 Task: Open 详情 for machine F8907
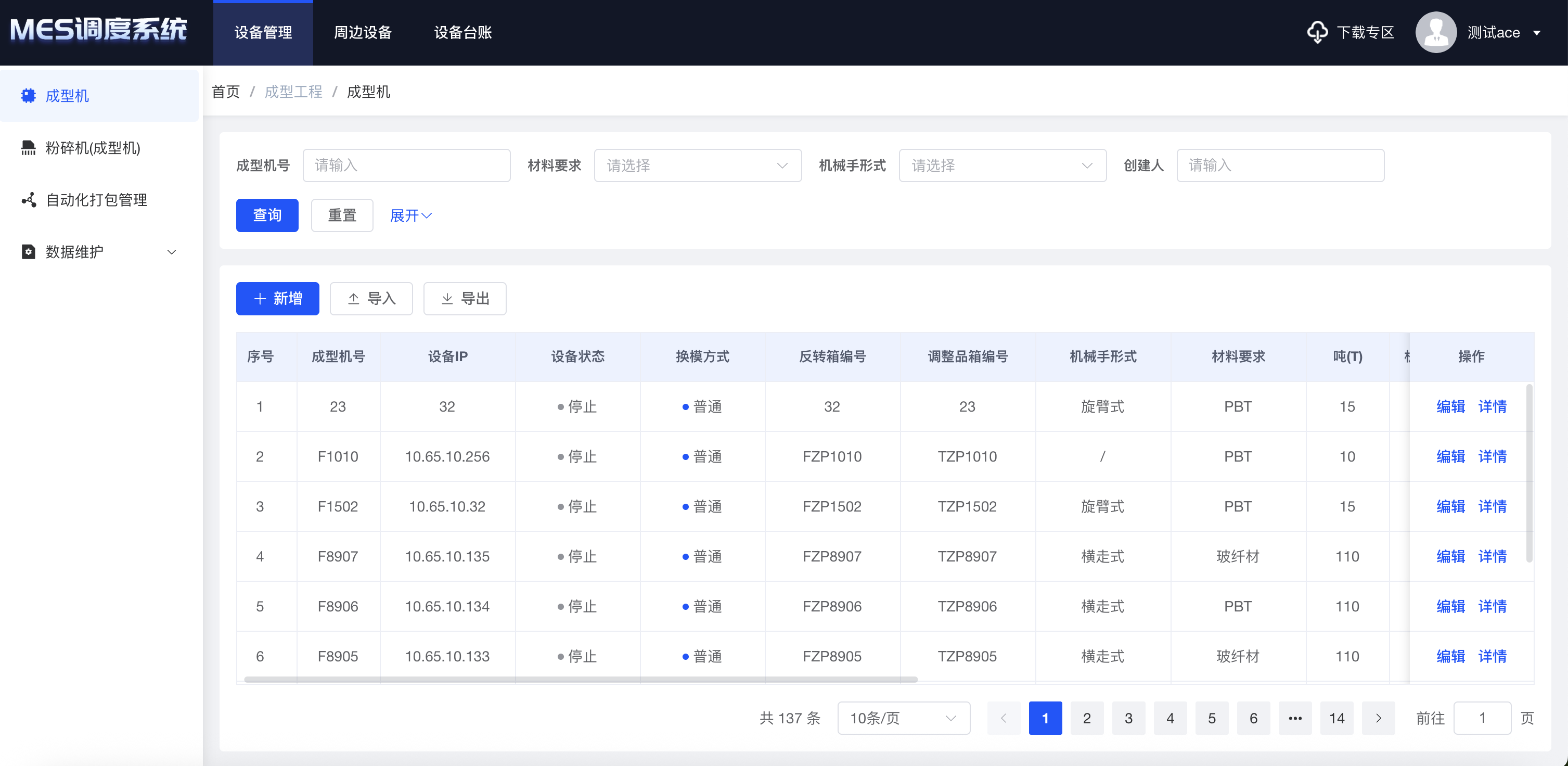tap(1493, 556)
